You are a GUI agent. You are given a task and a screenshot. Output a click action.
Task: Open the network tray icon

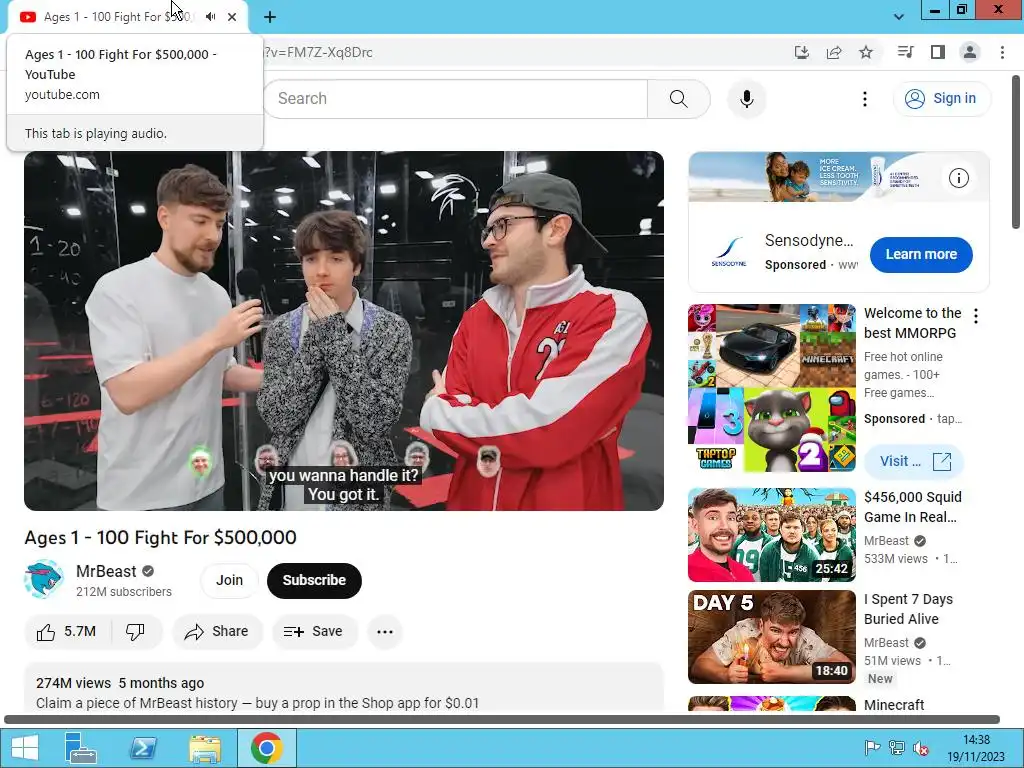[897, 748]
